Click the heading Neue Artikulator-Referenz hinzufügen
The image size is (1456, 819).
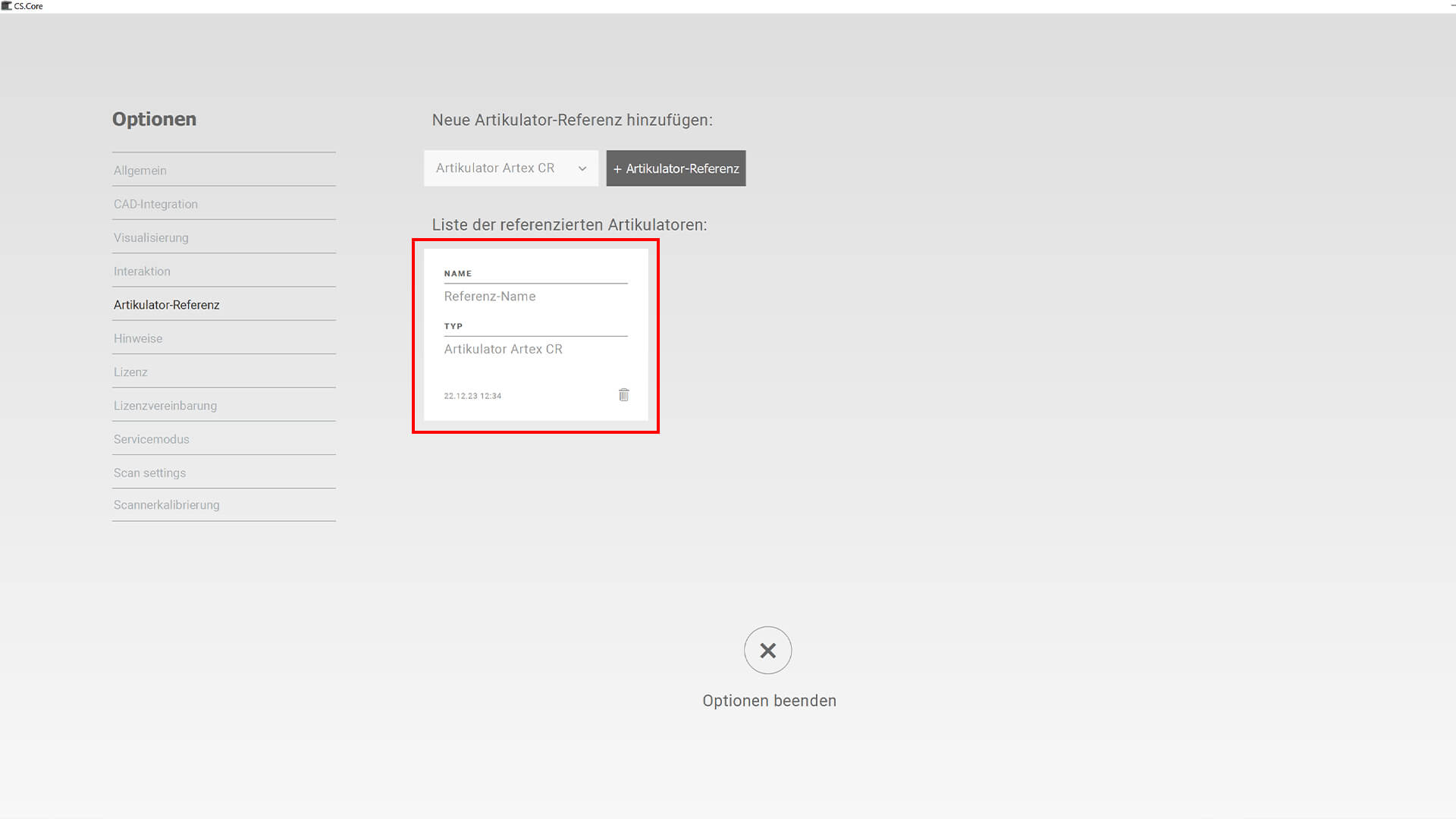tap(572, 120)
